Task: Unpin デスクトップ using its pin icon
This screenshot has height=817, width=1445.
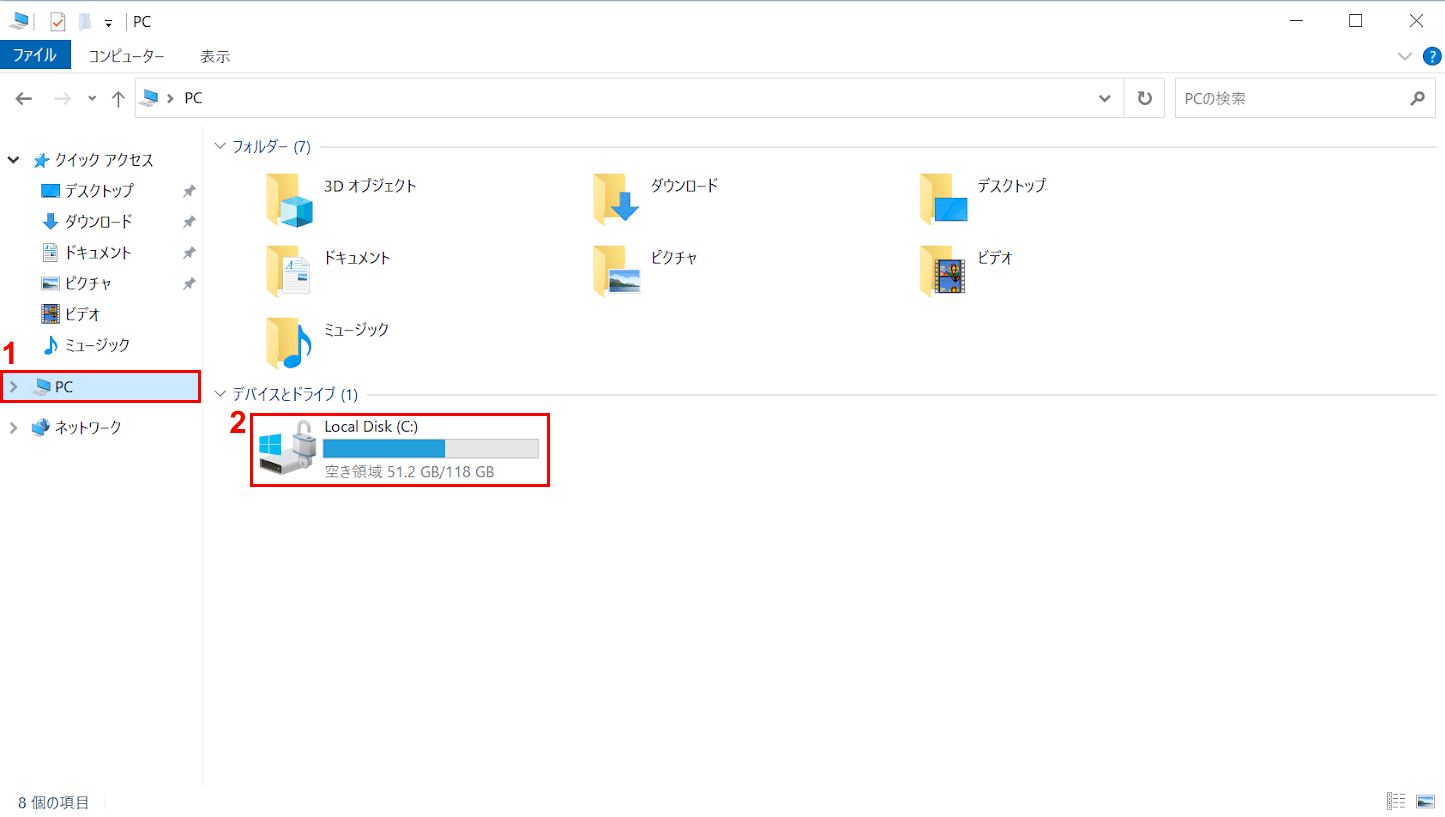Action: coord(189,191)
